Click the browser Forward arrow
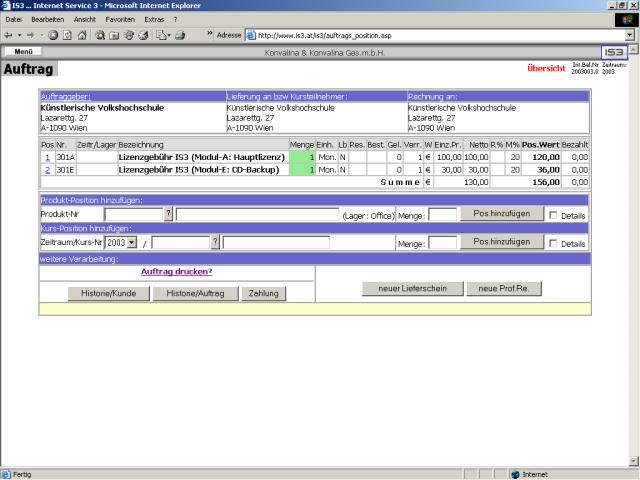Screen dimensions: 640x480 coord(31,36)
